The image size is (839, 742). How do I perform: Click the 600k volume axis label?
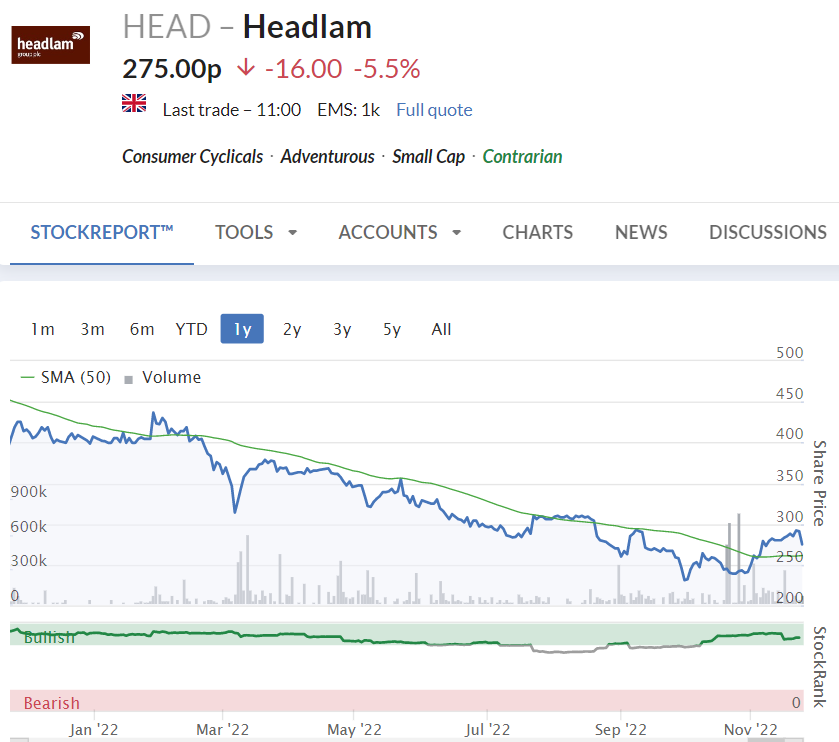pos(29,527)
